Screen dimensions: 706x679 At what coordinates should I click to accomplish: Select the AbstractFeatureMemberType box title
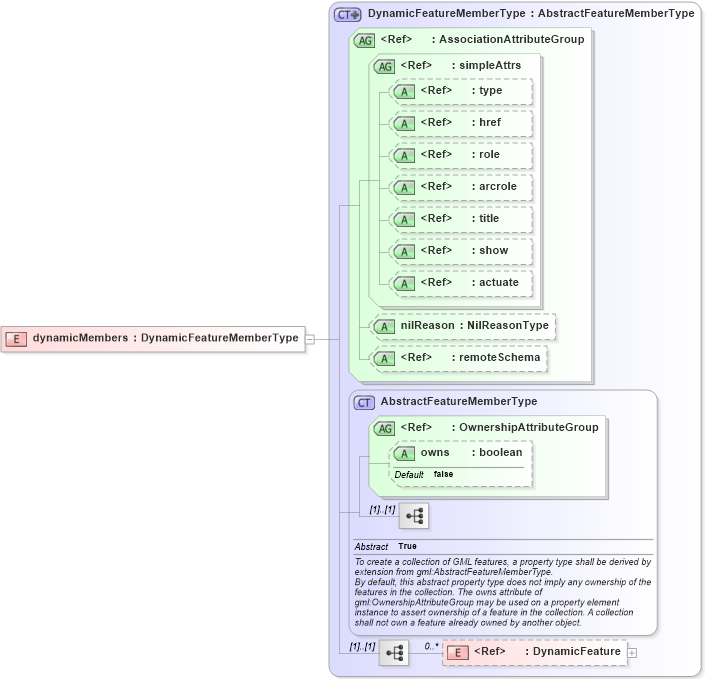pyautogui.click(x=459, y=401)
